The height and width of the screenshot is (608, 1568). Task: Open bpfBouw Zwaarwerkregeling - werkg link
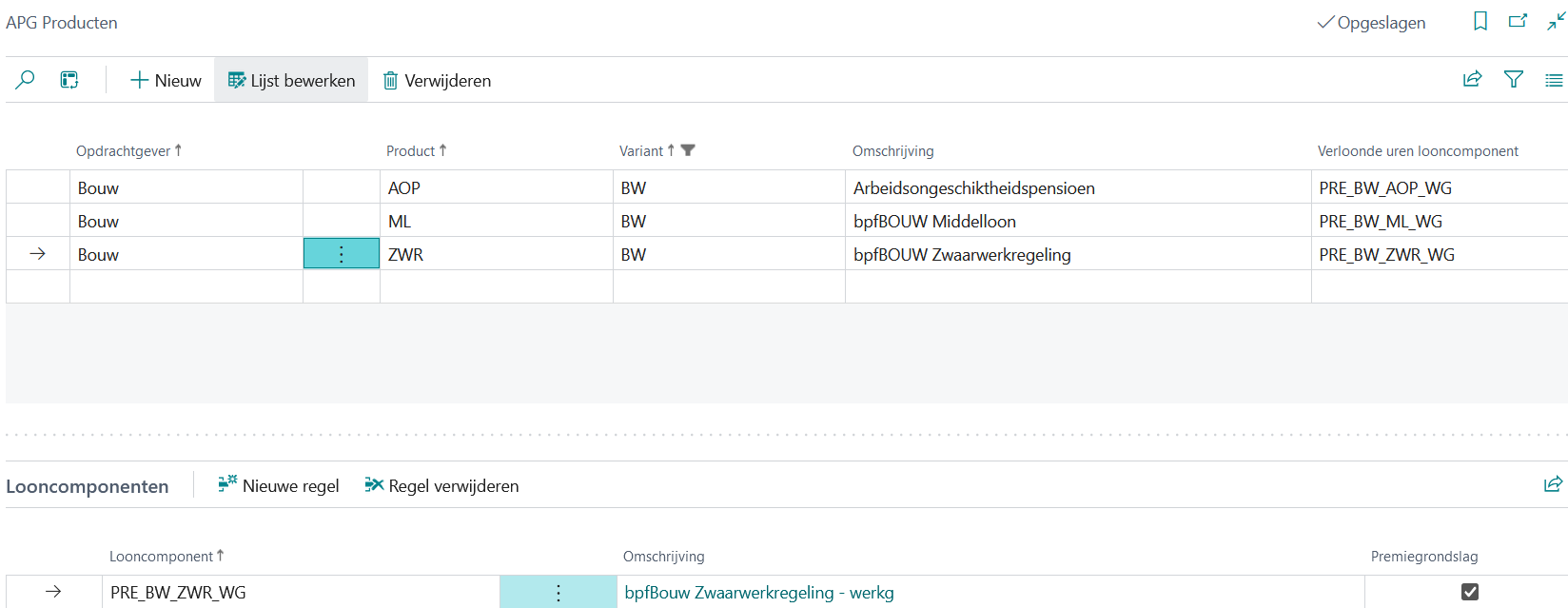[x=758, y=592]
